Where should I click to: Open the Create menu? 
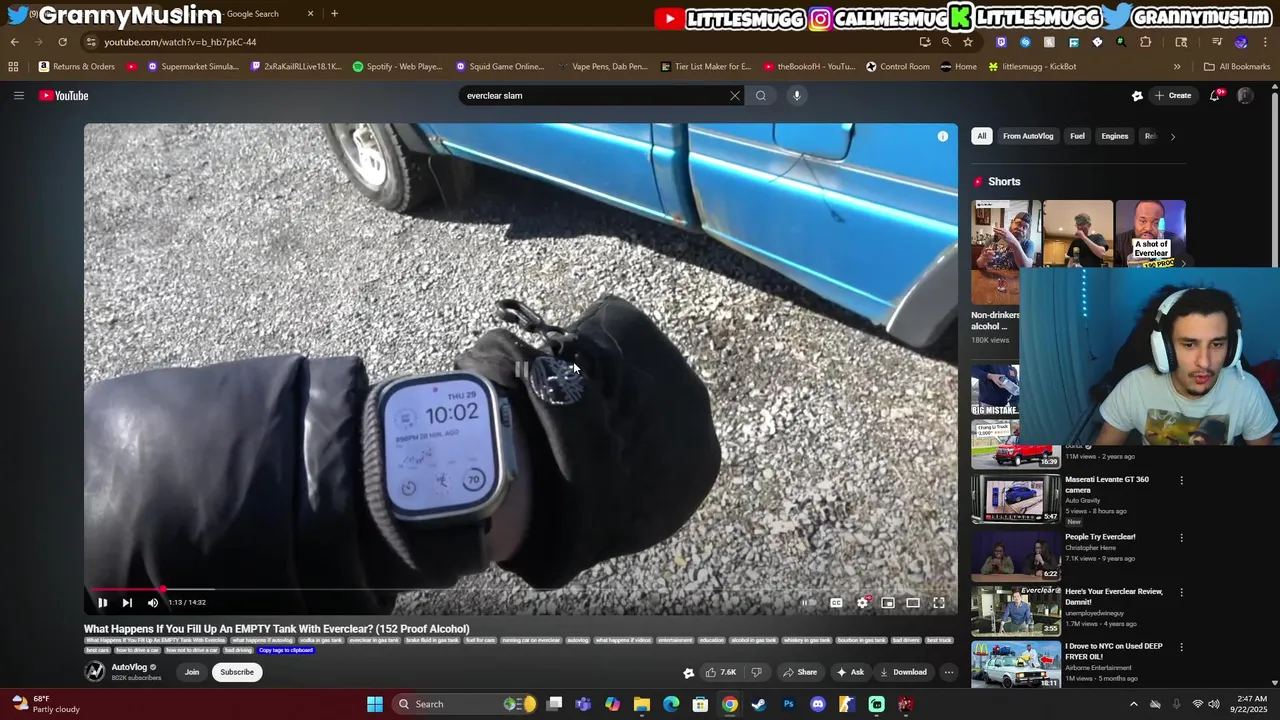(x=1173, y=95)
